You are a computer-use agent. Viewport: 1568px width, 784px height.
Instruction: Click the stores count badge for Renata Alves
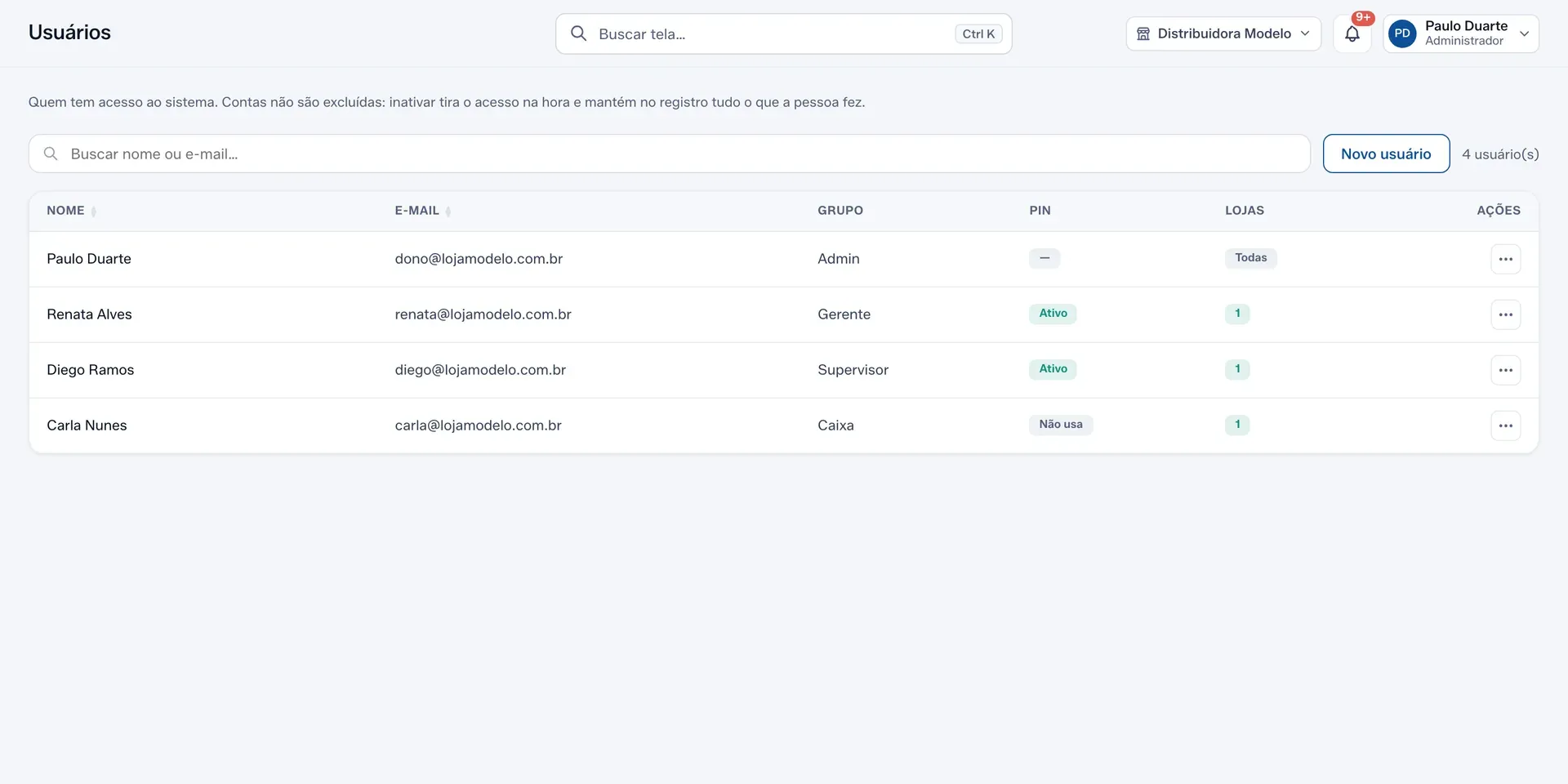pos(1237,314)
